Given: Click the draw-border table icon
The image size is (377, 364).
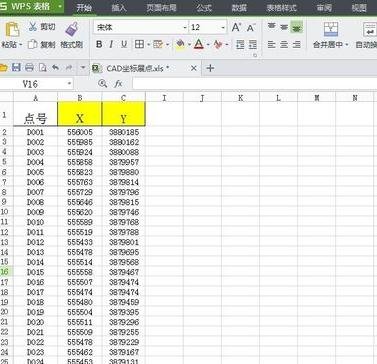Looking at the screenshot, I should [x=158, y=44].
